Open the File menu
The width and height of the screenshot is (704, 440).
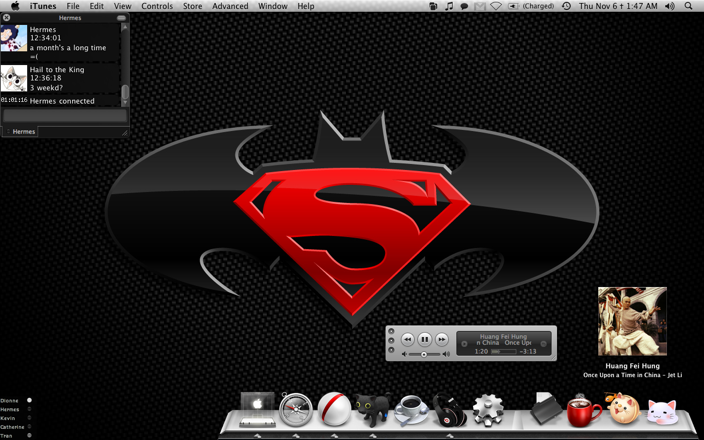tap(73, 6)
